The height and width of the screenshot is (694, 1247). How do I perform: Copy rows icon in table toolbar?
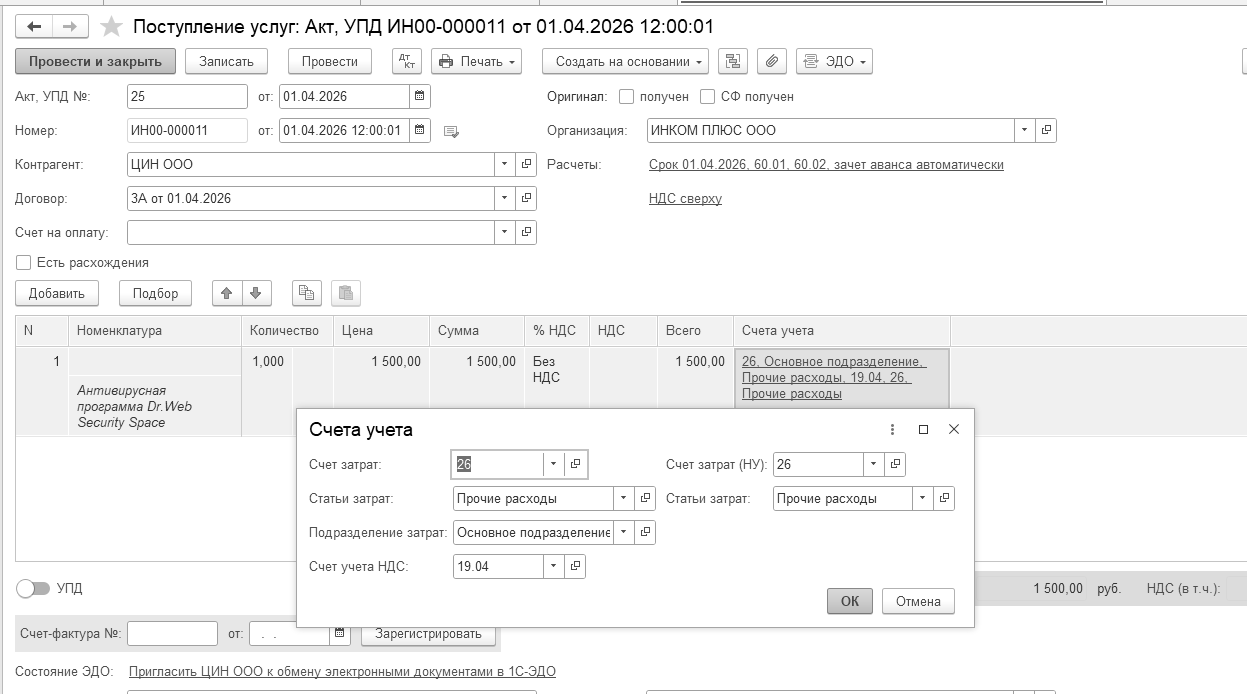307,293
